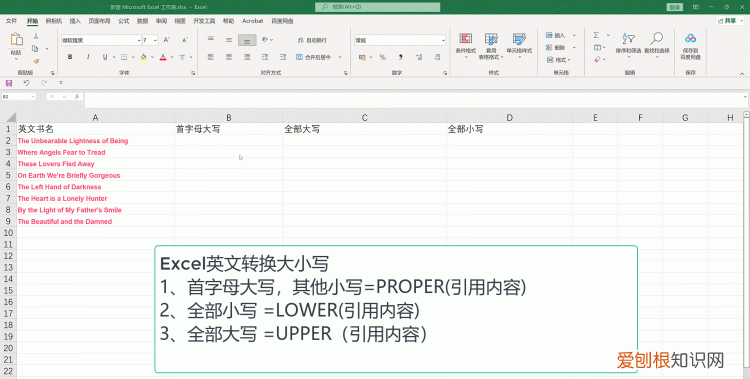Click the phonetic guide icon in the font group
750x379 pixels.
click(182, 57)
